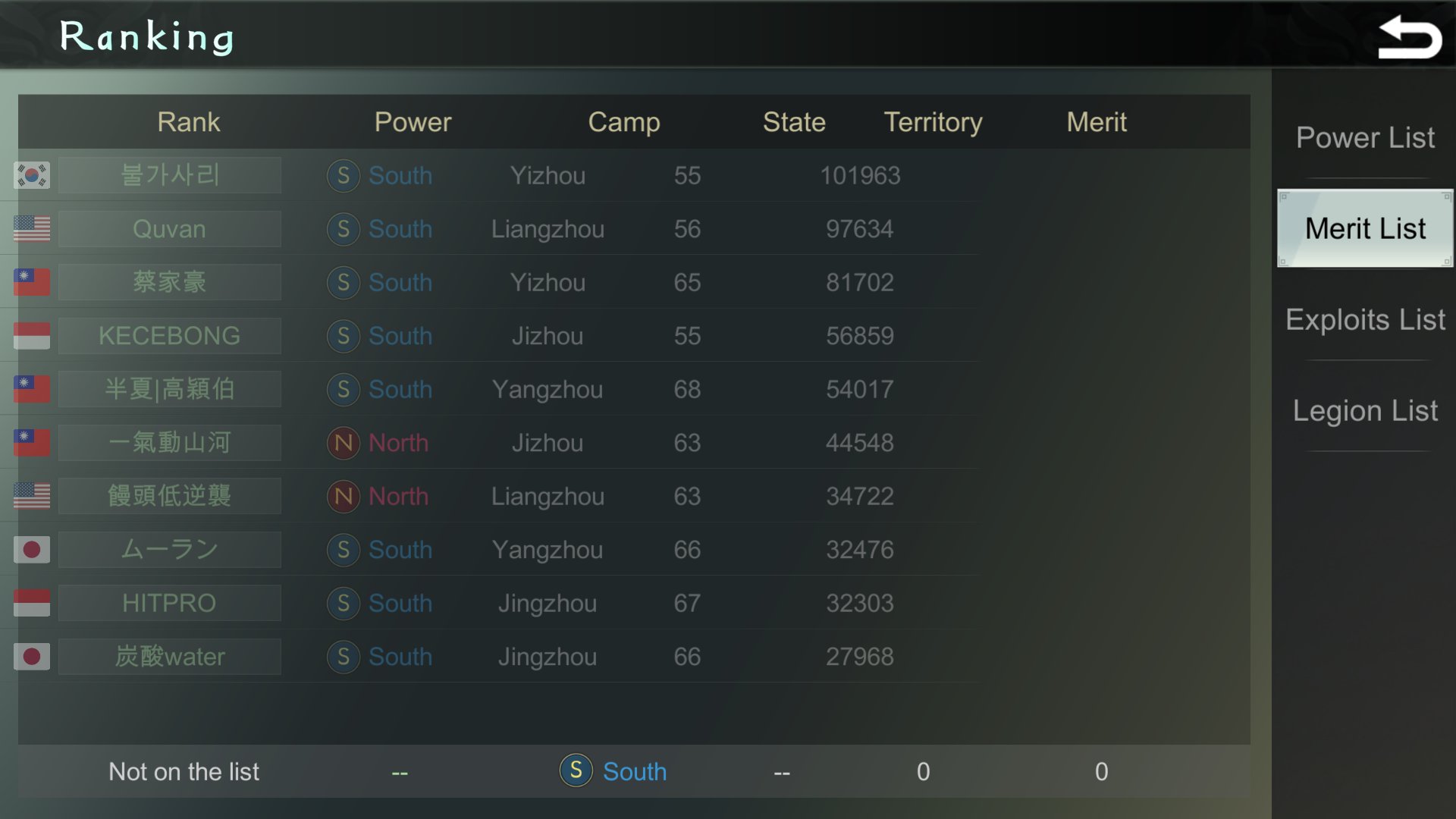Screen dimensions: 1456x819
Task: Click the North camp badge for 一氣動山河
Action: point(344,443)
